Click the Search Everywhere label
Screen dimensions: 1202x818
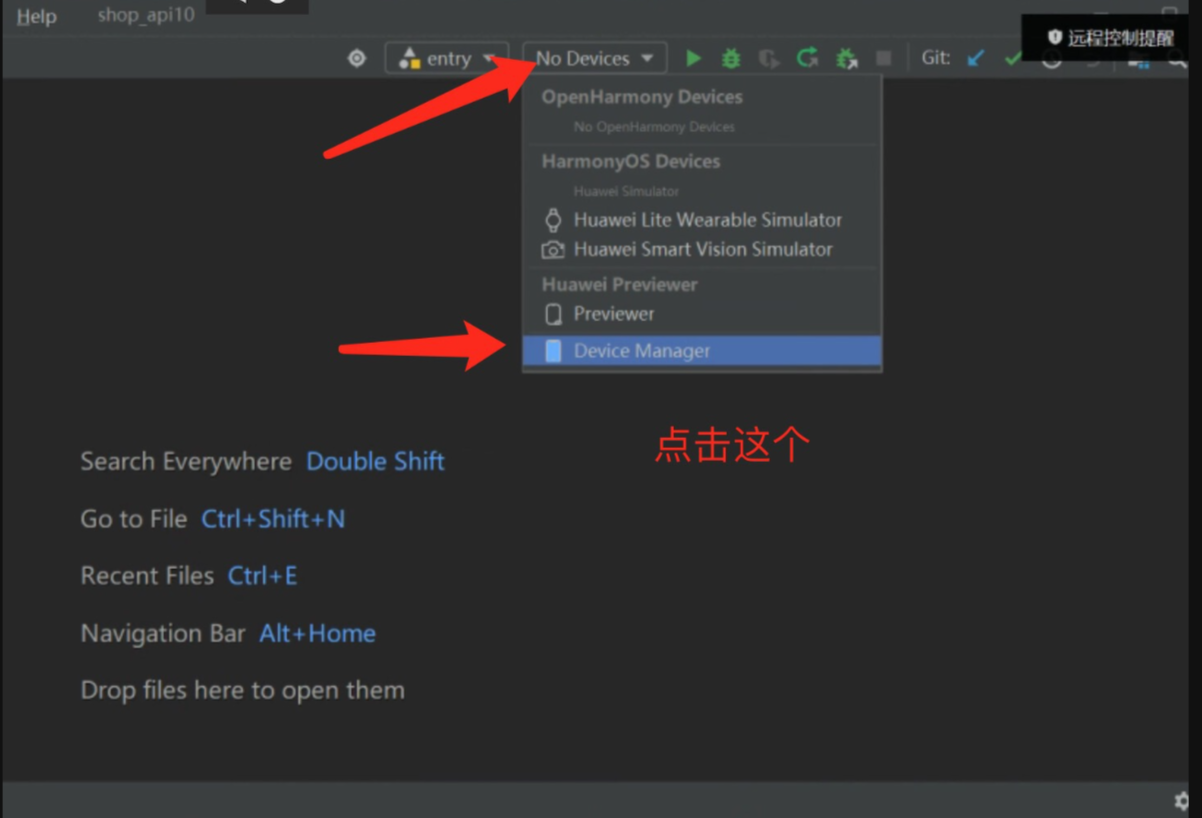tap(186, 461)
